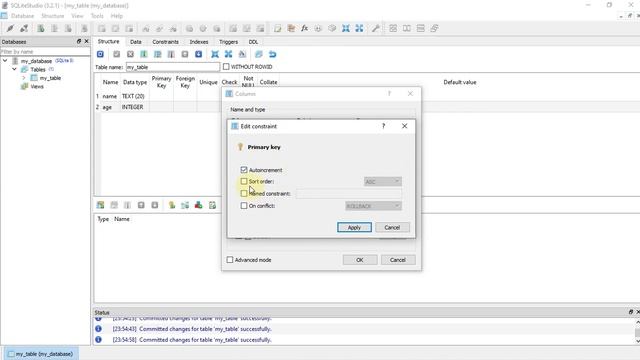Click the Named constraint text field
Viewport: 640px width, 360px height.
coord(349,193)
